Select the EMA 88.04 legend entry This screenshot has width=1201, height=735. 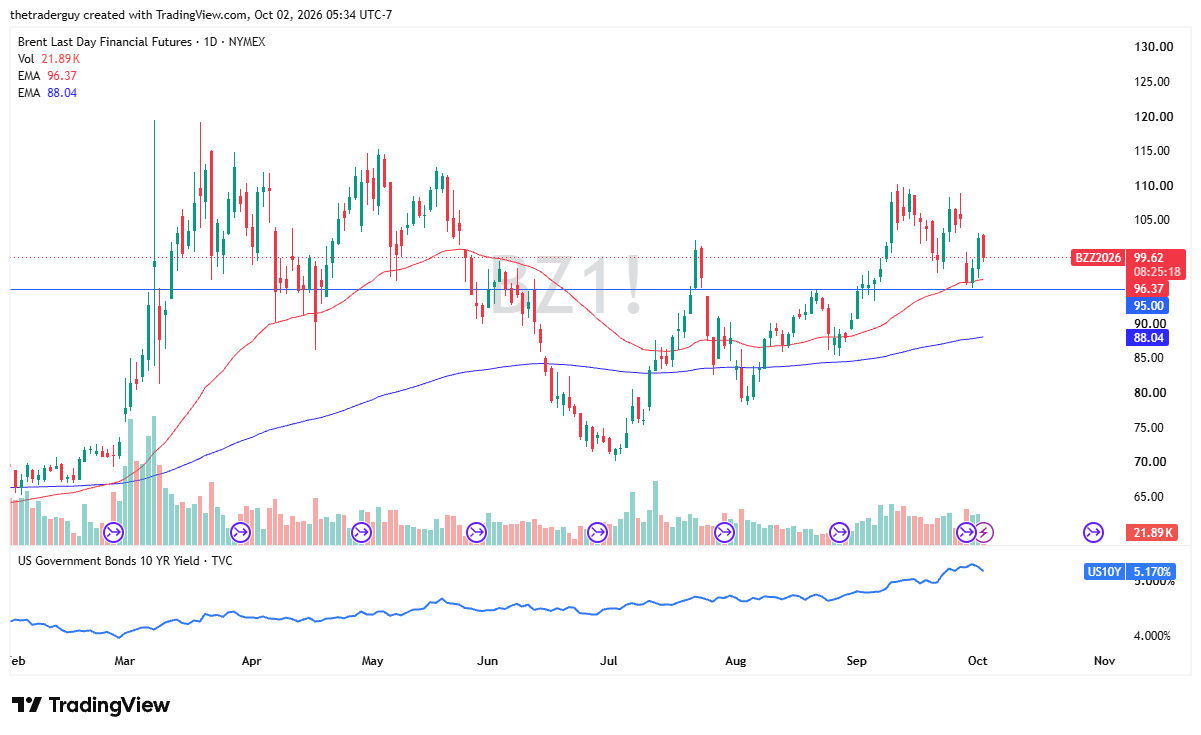[x=47, y=93]
